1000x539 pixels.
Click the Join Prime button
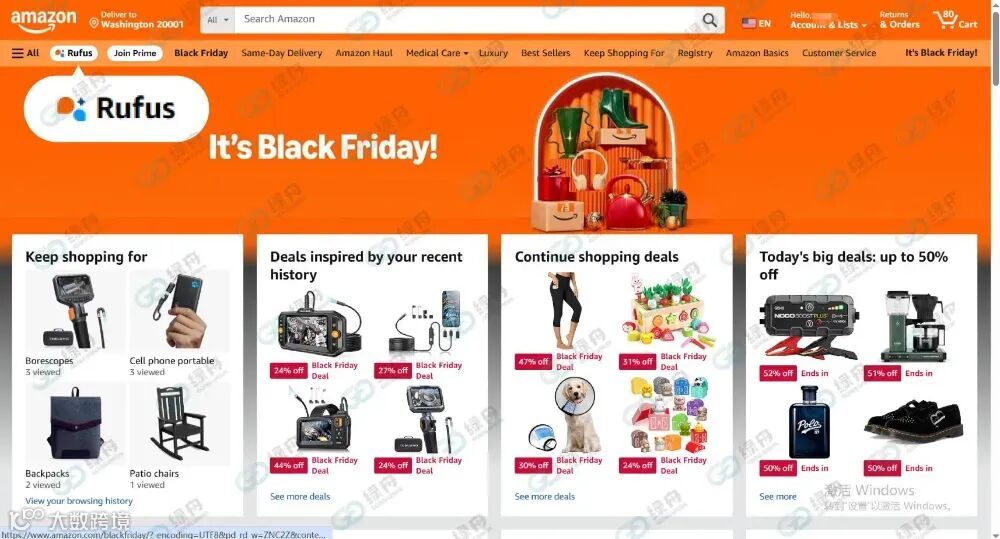click(x=135, y=53)
